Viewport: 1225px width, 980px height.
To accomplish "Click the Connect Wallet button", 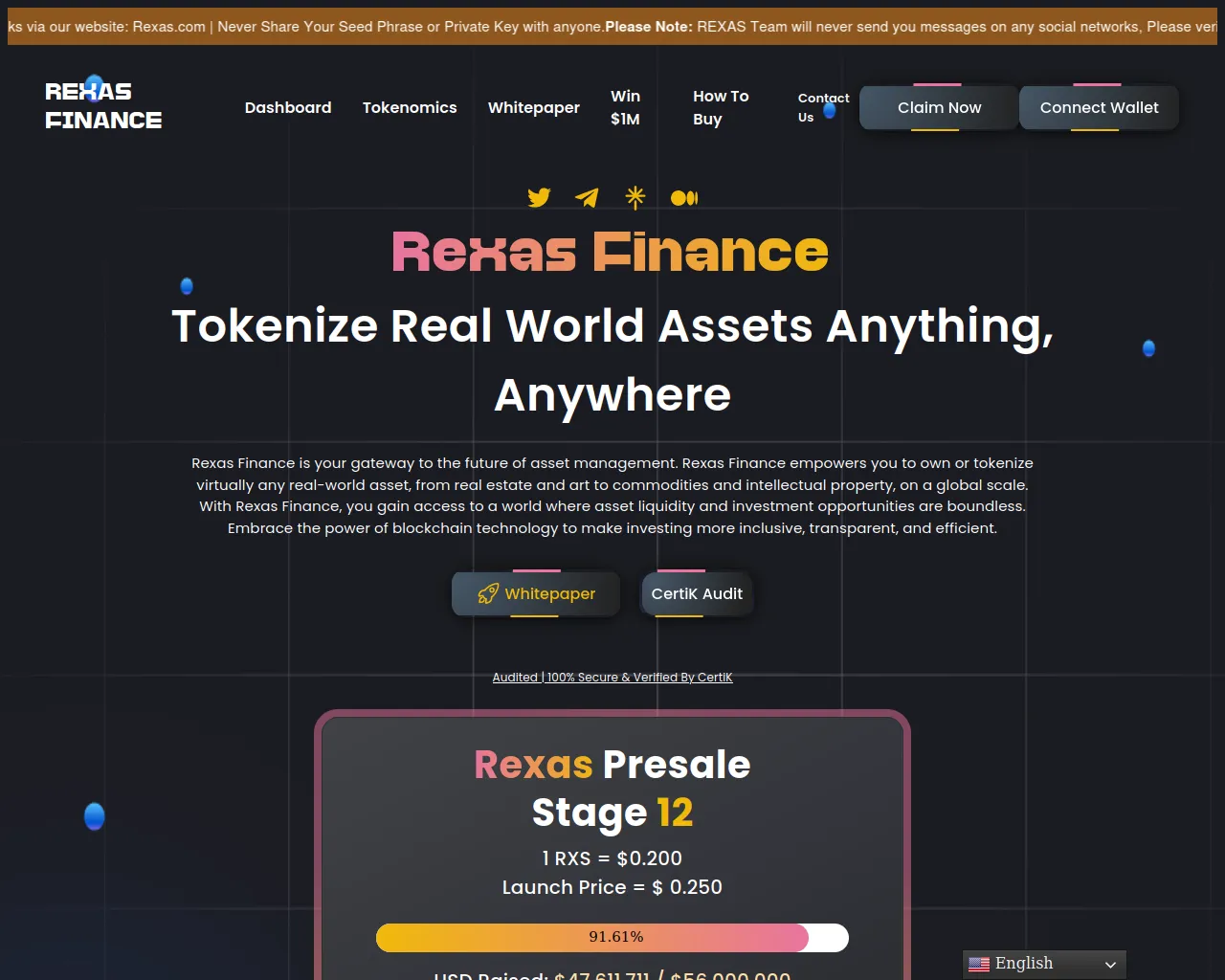I will pos(1099,107).
